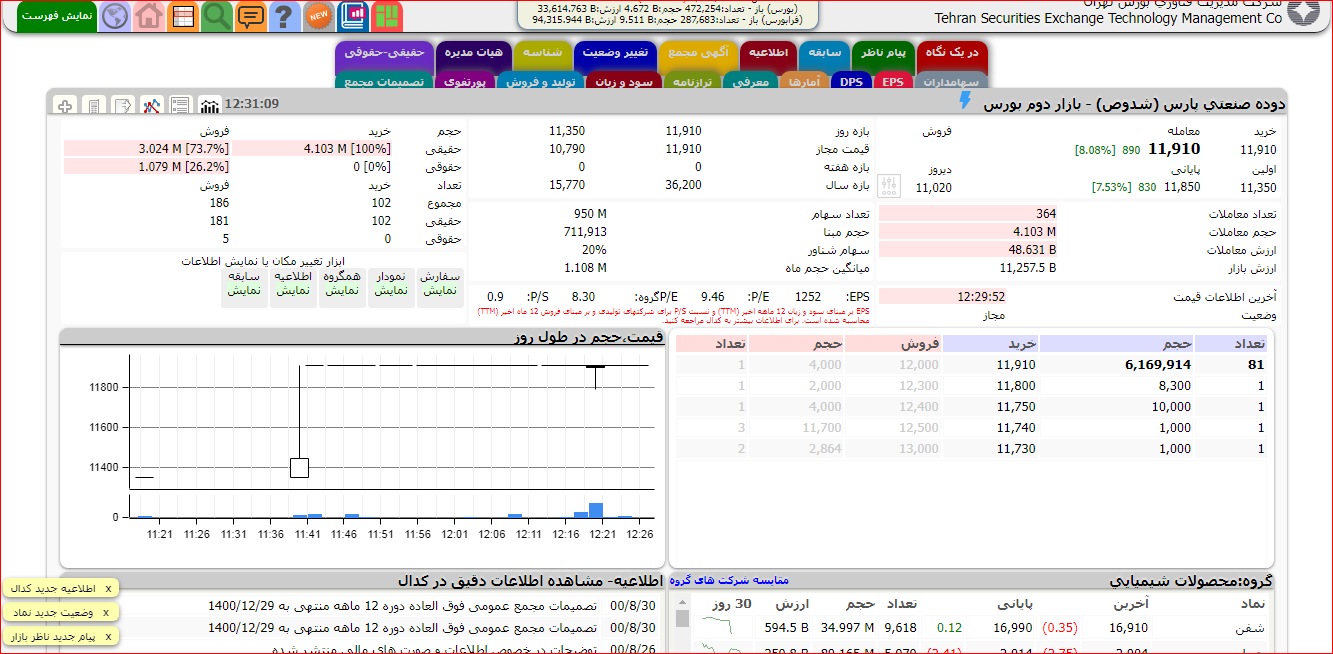Click the 6,169,914 buy volume cell
Image resolution: width=1333 pixels, height=654 pixels.
pos(1157,365)
